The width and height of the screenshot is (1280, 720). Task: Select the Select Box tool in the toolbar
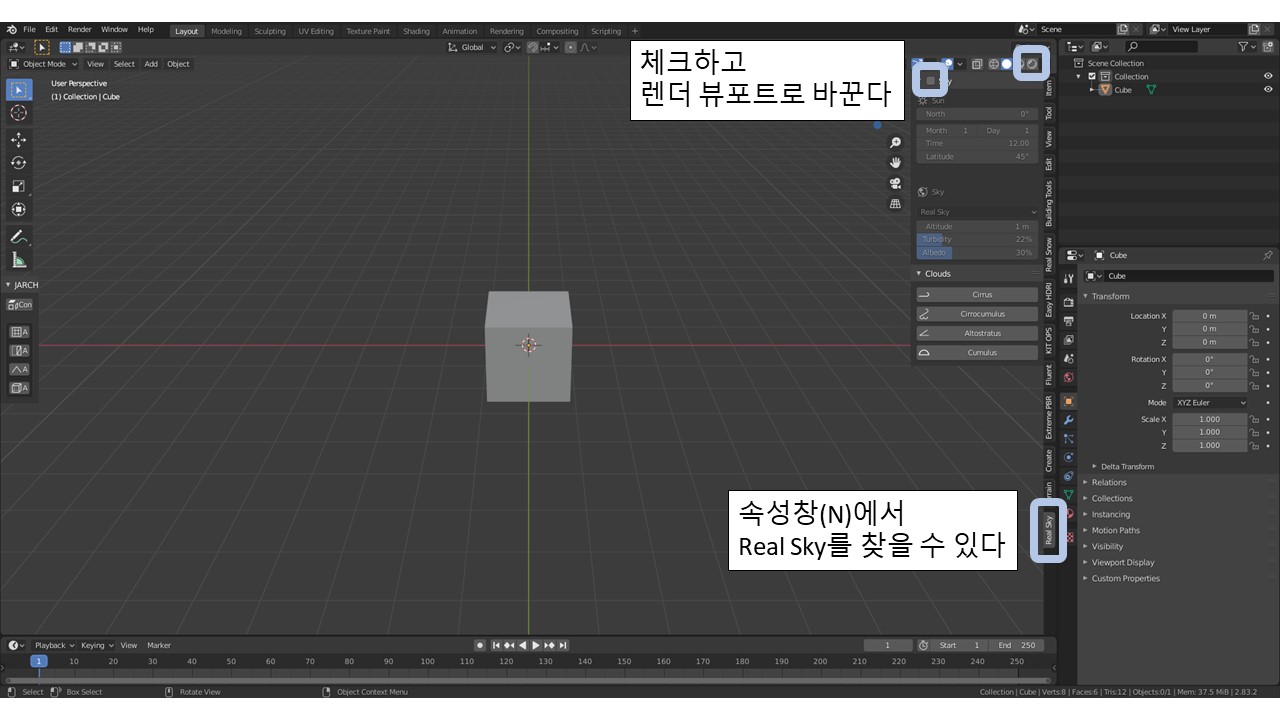(x=19, y=90)
